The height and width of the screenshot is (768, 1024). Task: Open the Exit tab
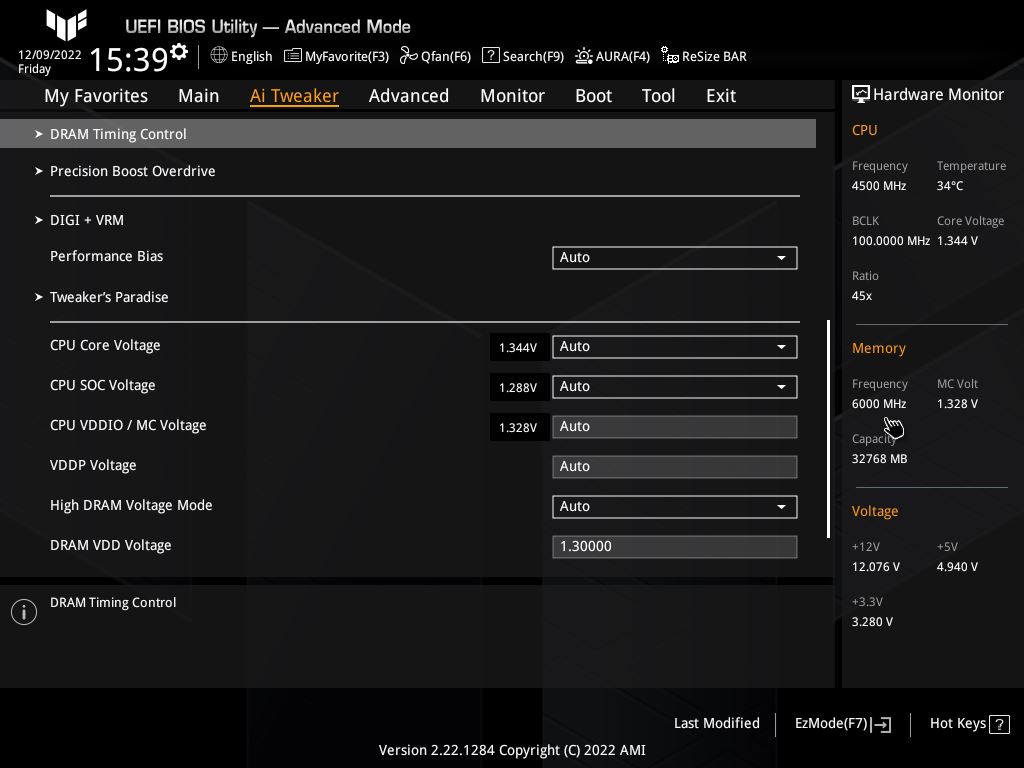(x=721, y=96)
